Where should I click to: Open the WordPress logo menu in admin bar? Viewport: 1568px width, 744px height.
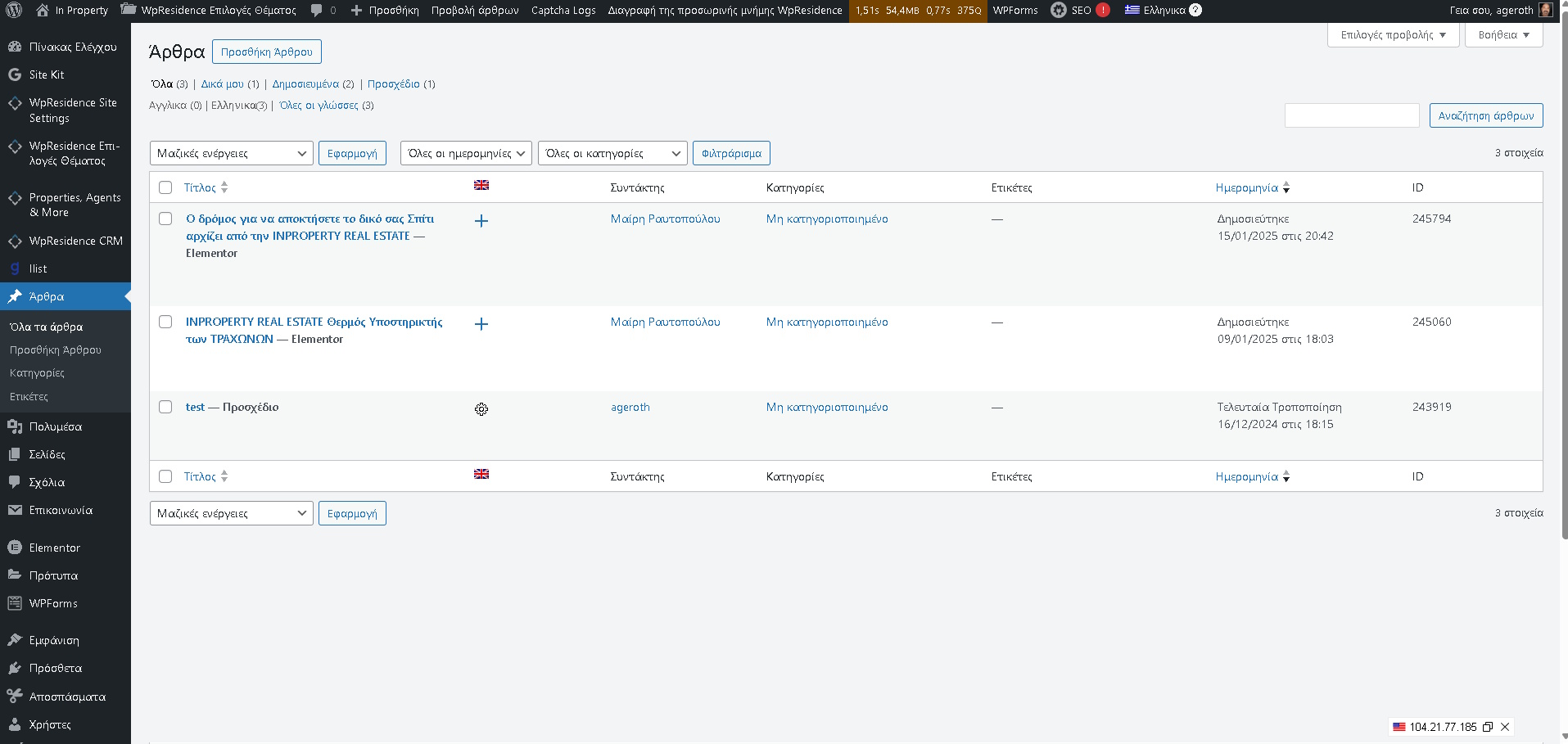click(x=14, y=10)
